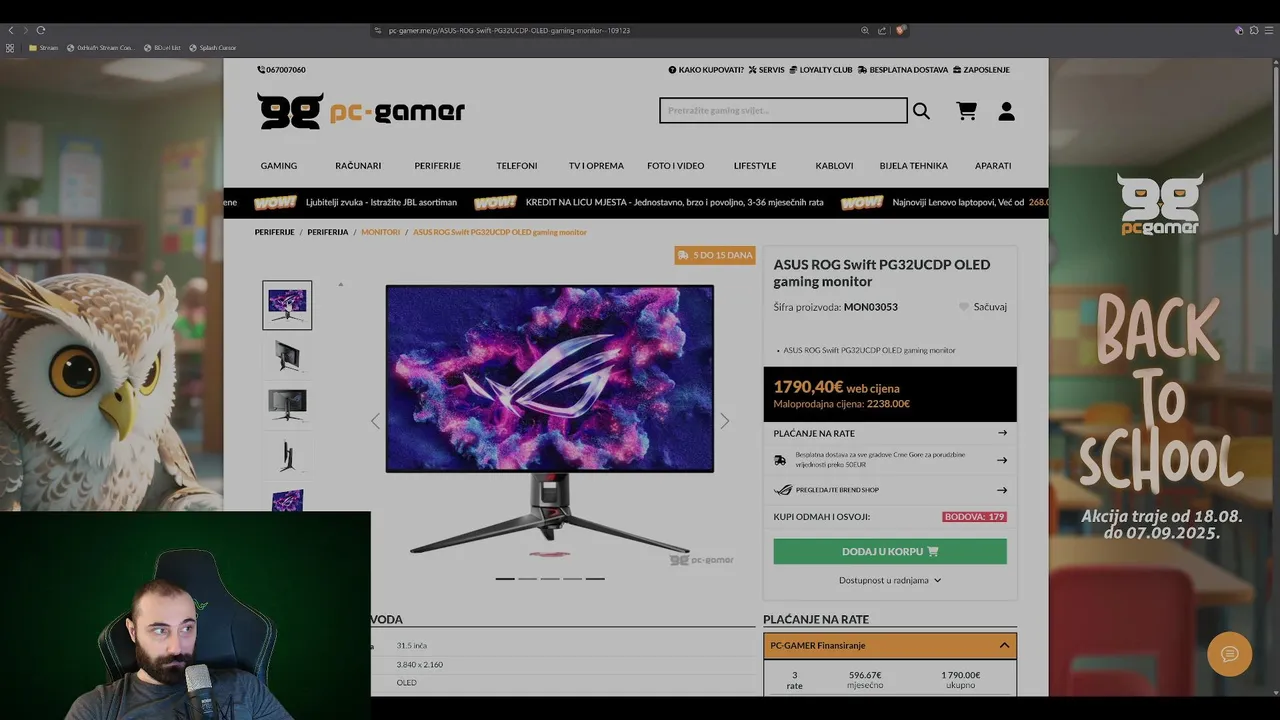This screenshot has width=1280, height=720.
Task: Open the user account icon
Action: pos(1006,111)
